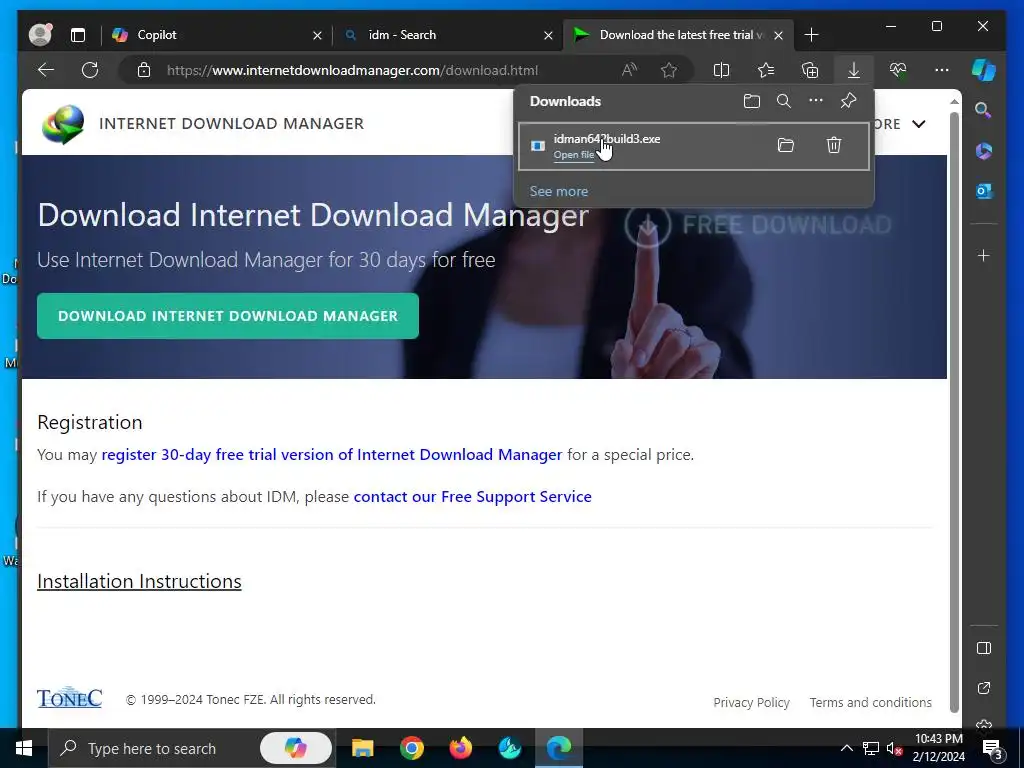Screen dimensions: 1024x768
Task: Close the Copilot tab
Action: tap(317, 35)
